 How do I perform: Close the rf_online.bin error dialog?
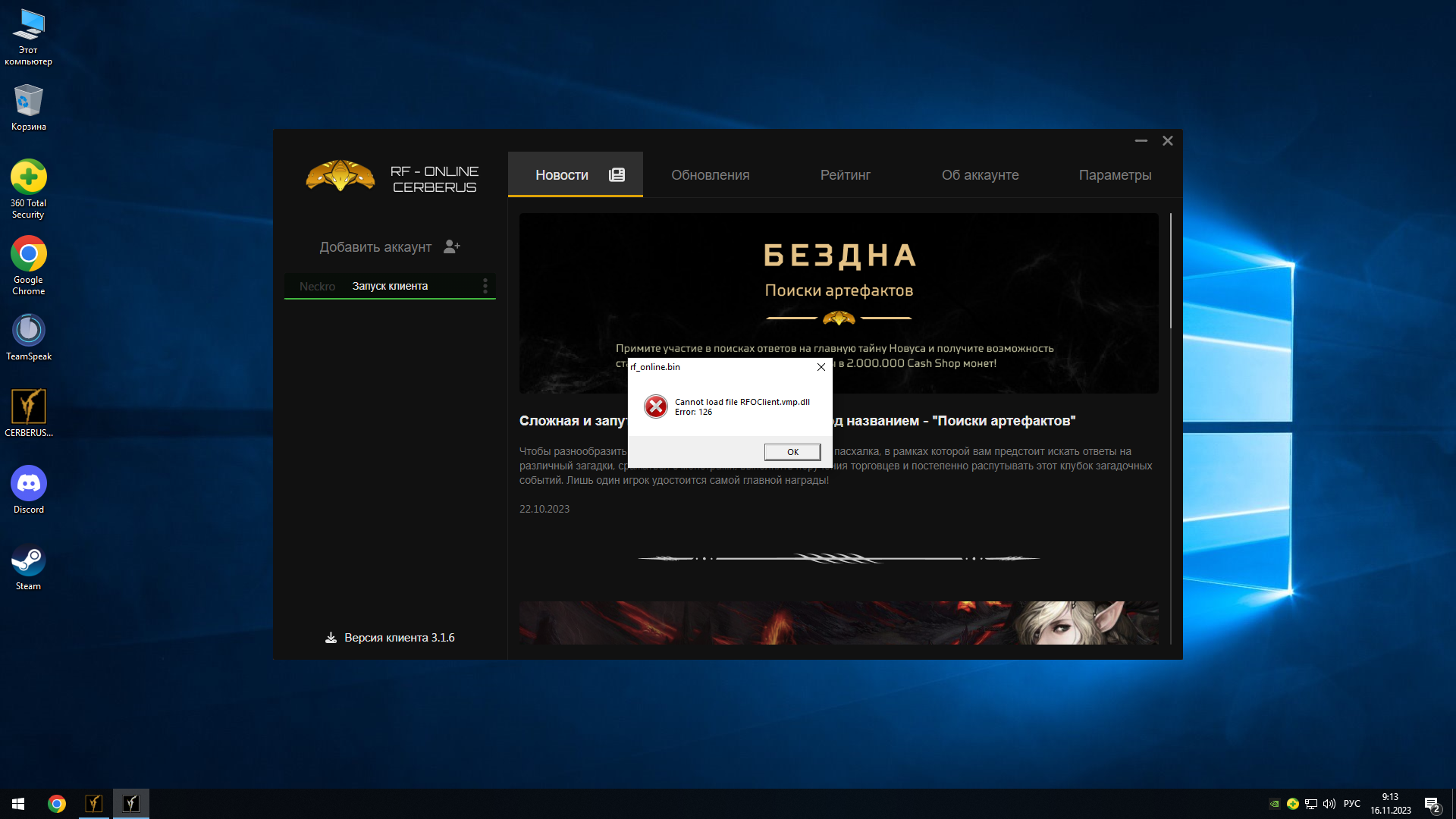click(821, 367)
